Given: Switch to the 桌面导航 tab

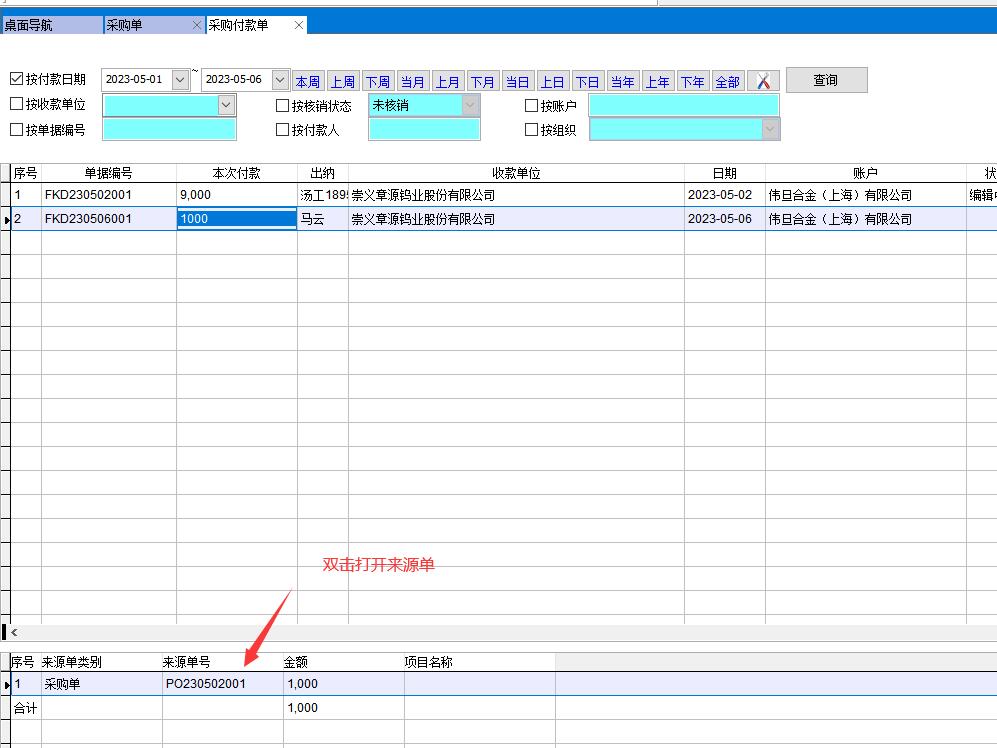Looking at the screenshot, I should pos(50,25).
